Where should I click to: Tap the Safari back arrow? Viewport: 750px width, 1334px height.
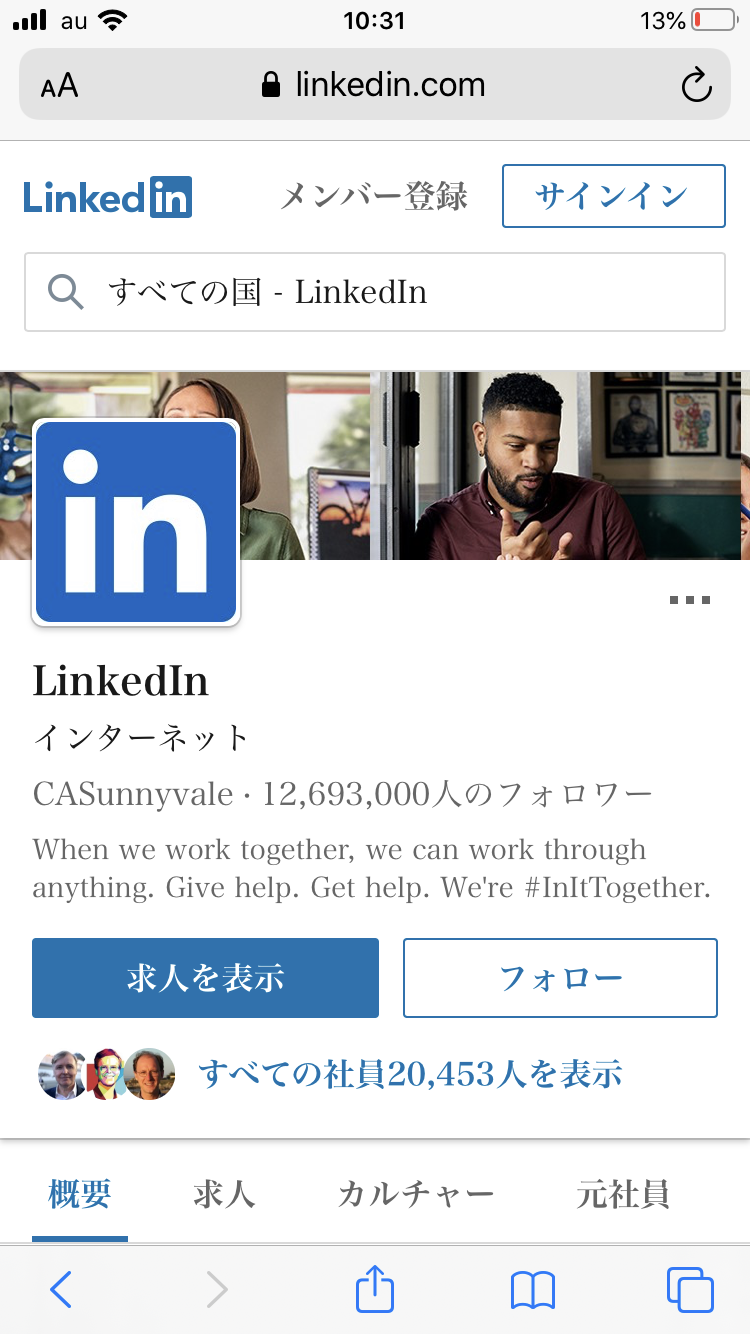click(x=61, y=1289)
